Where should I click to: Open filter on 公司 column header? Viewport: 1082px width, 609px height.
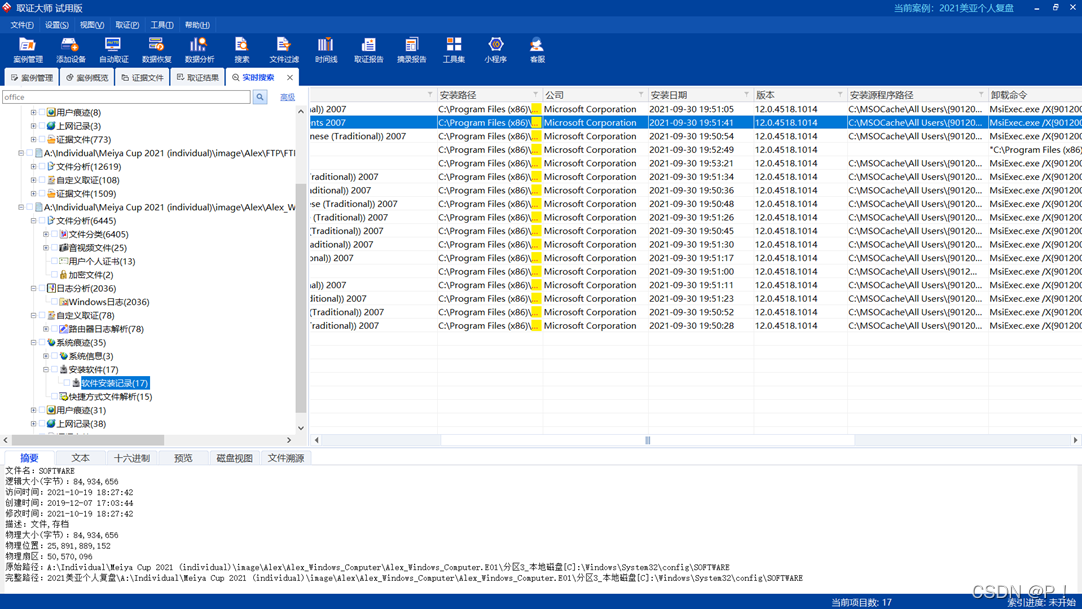coord(641,94)
